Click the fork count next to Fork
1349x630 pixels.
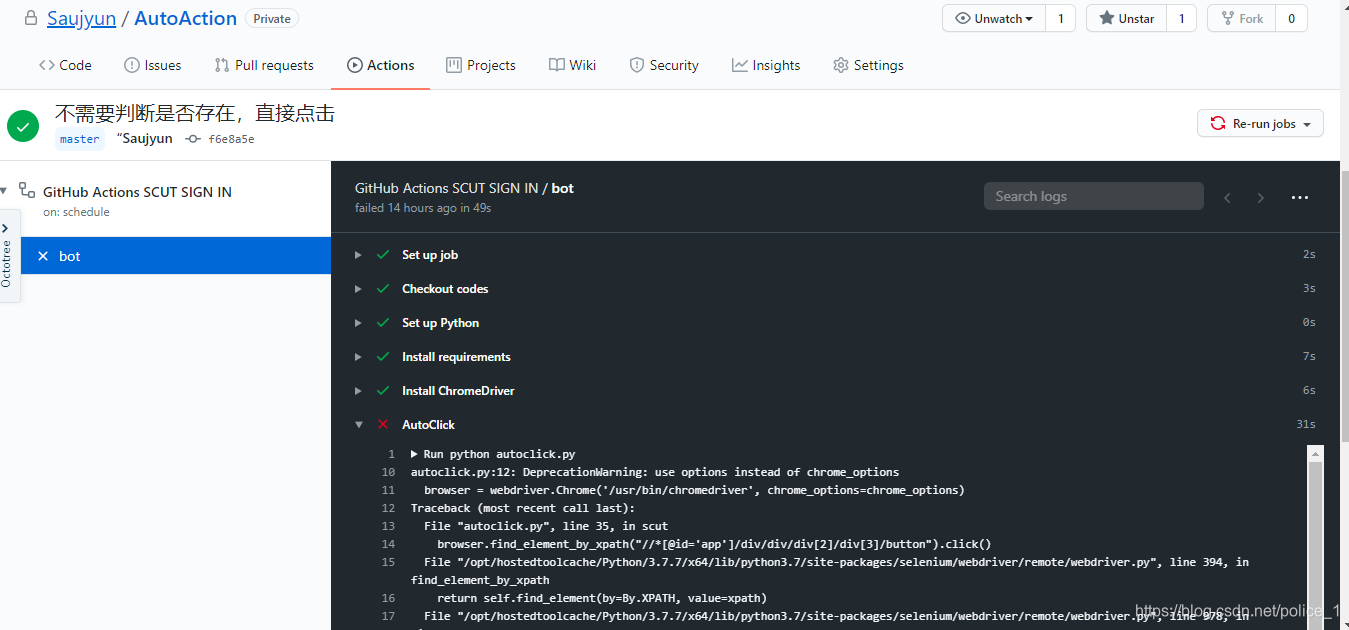[x=1291, y=18]
